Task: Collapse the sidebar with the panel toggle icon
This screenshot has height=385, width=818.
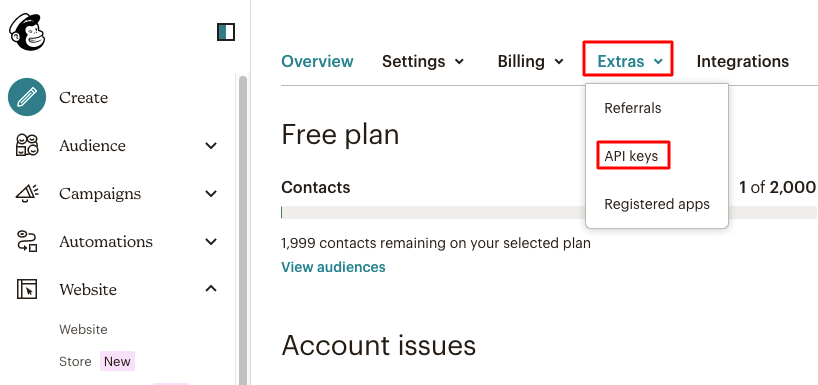Action: 226,32
